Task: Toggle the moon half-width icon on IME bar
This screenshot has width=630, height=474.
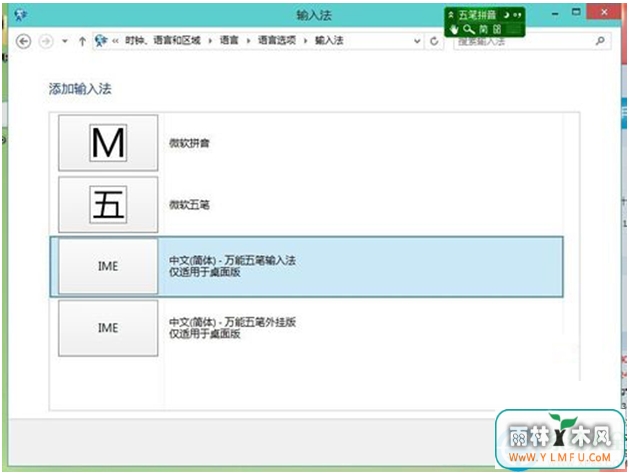Action: point(506,15)
